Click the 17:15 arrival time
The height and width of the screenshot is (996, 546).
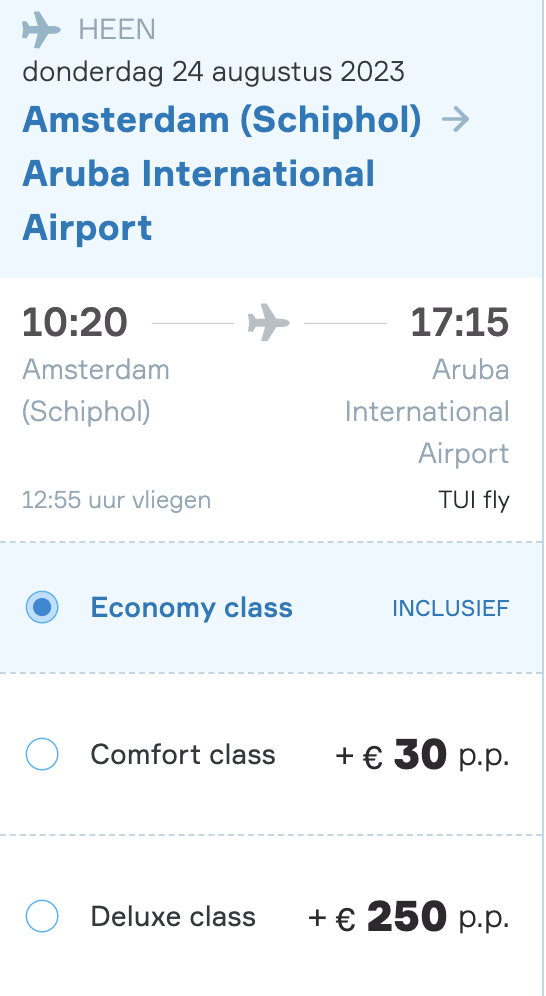tap(459, 322)
